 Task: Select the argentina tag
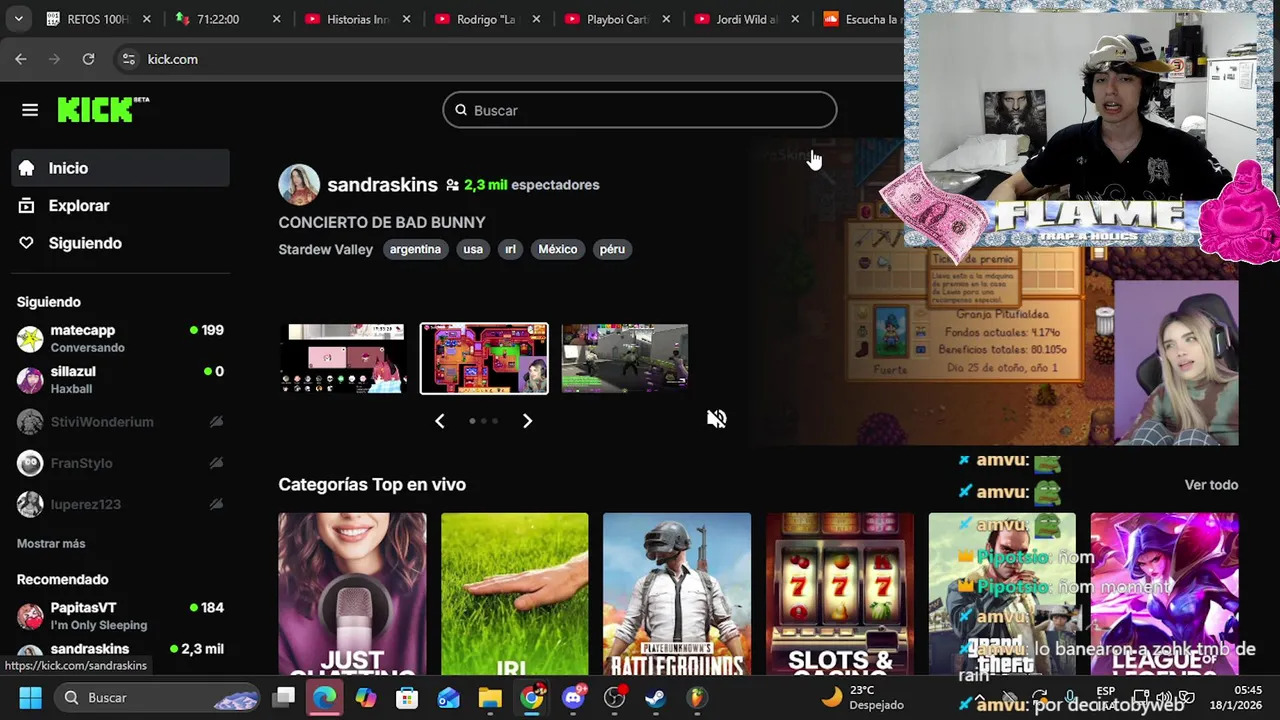coord(415,249)
